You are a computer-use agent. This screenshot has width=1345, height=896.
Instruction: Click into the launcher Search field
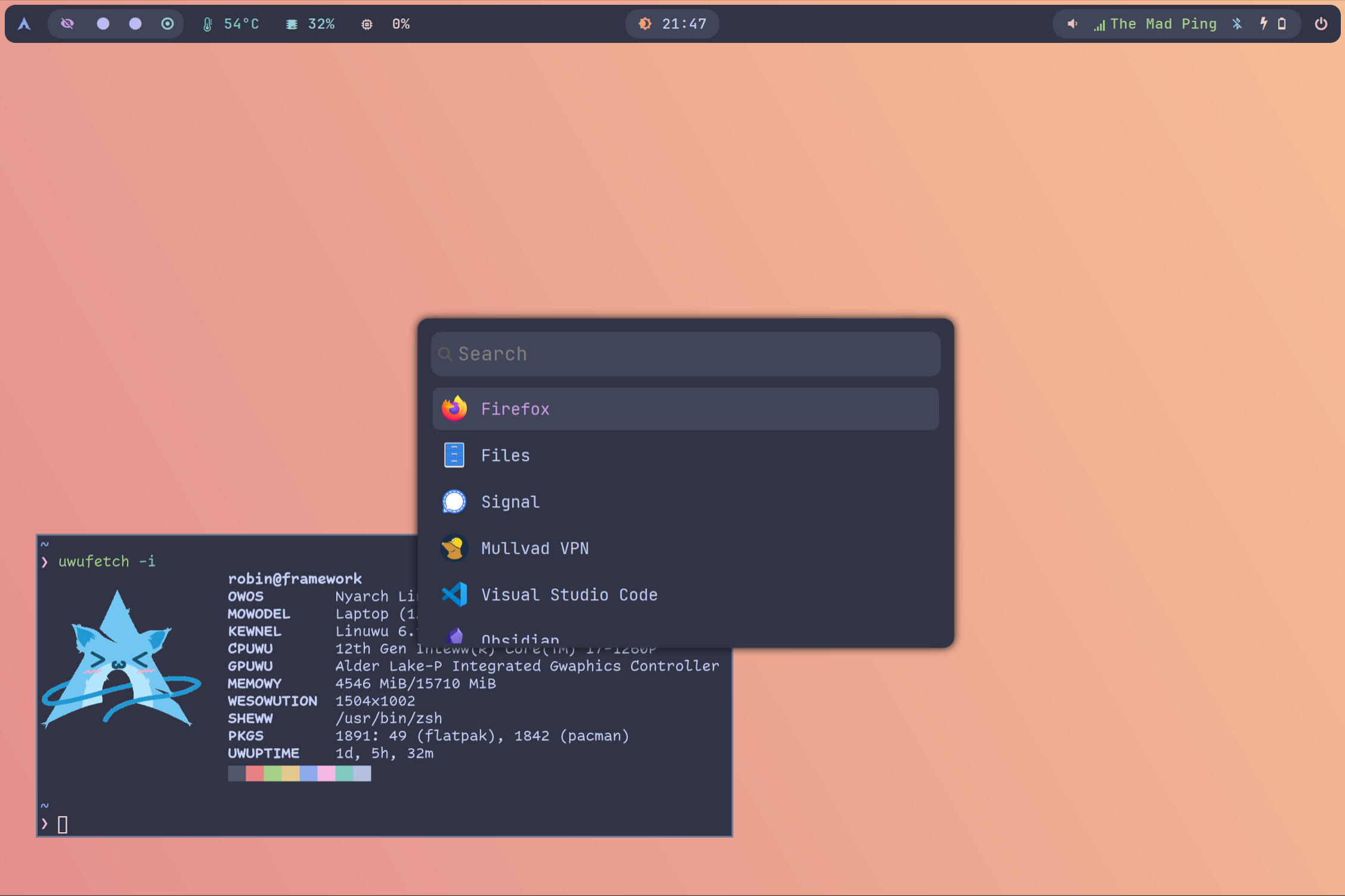coord(686,354)
